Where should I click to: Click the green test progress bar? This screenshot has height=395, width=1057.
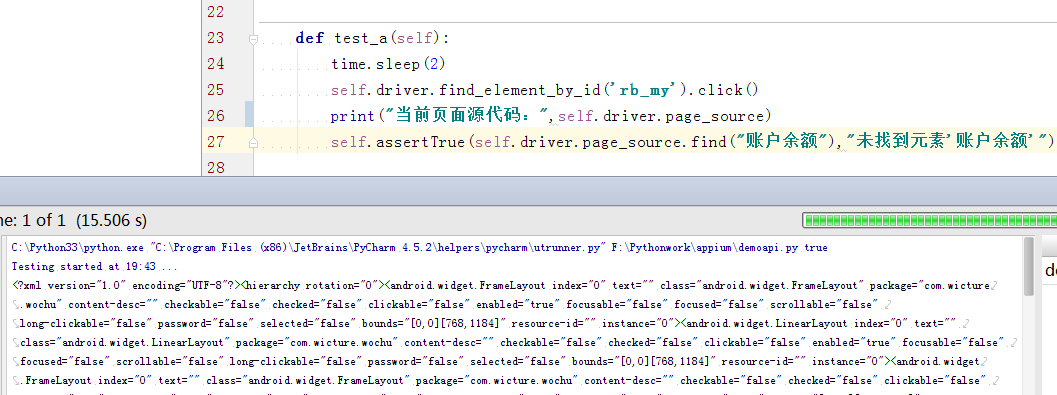tap(930, 220)
